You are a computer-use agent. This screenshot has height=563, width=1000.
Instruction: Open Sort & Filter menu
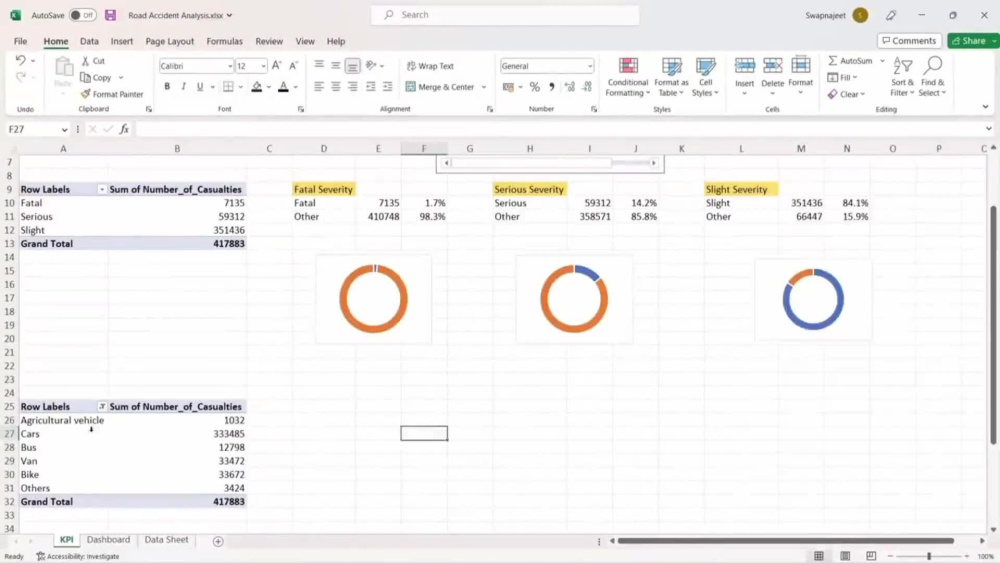(902, 77)
